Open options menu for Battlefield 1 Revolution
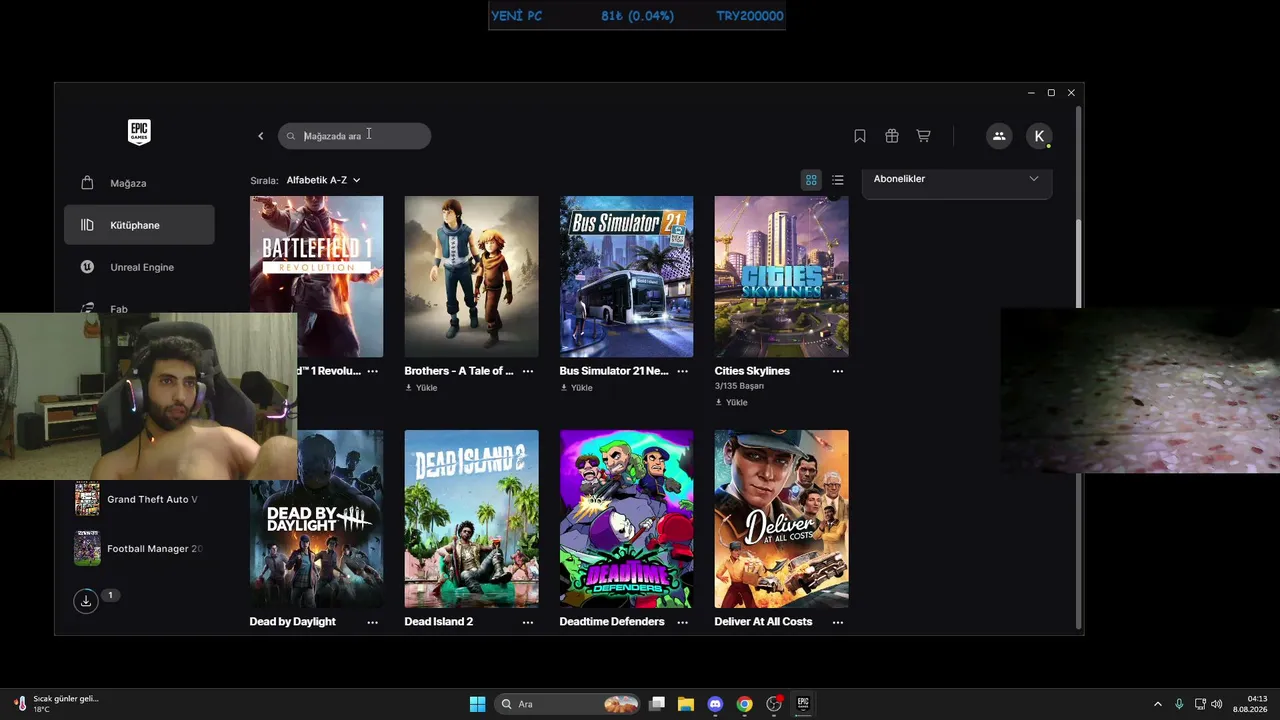 (x=373, y=371)
